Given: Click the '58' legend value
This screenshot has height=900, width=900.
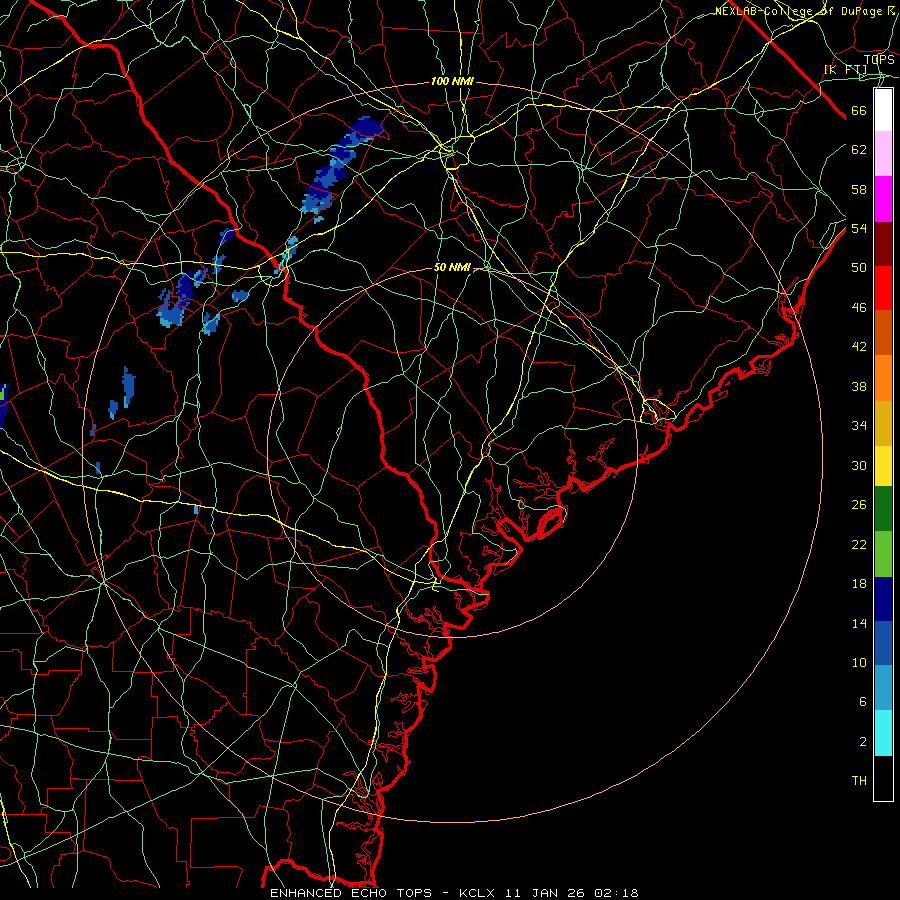Looking at the screenshot, I should [859, 189].
